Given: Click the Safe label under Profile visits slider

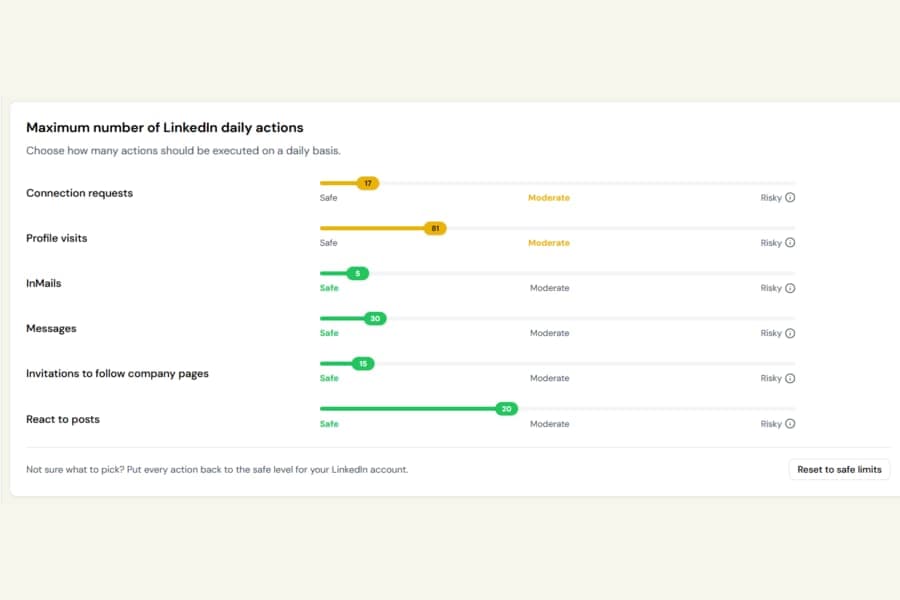Looking at the screenshot, I should (328, 243).
